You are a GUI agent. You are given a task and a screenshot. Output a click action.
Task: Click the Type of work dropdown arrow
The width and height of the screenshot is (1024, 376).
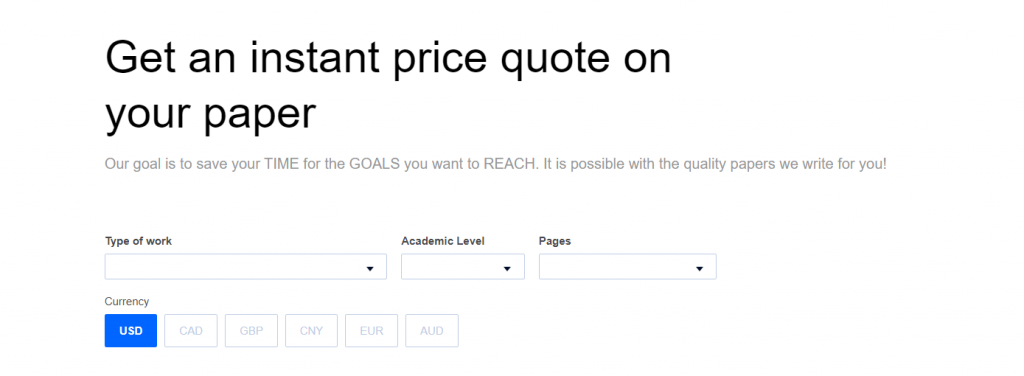coord(370,268)
